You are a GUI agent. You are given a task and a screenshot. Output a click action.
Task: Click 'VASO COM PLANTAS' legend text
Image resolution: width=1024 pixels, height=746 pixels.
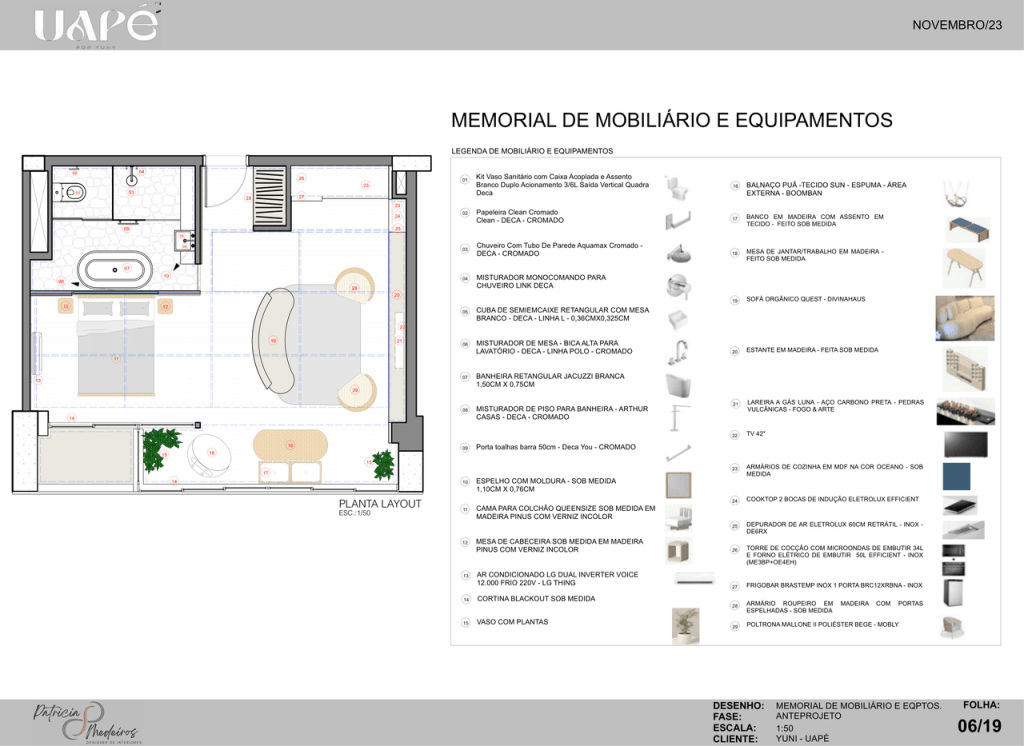512,622
